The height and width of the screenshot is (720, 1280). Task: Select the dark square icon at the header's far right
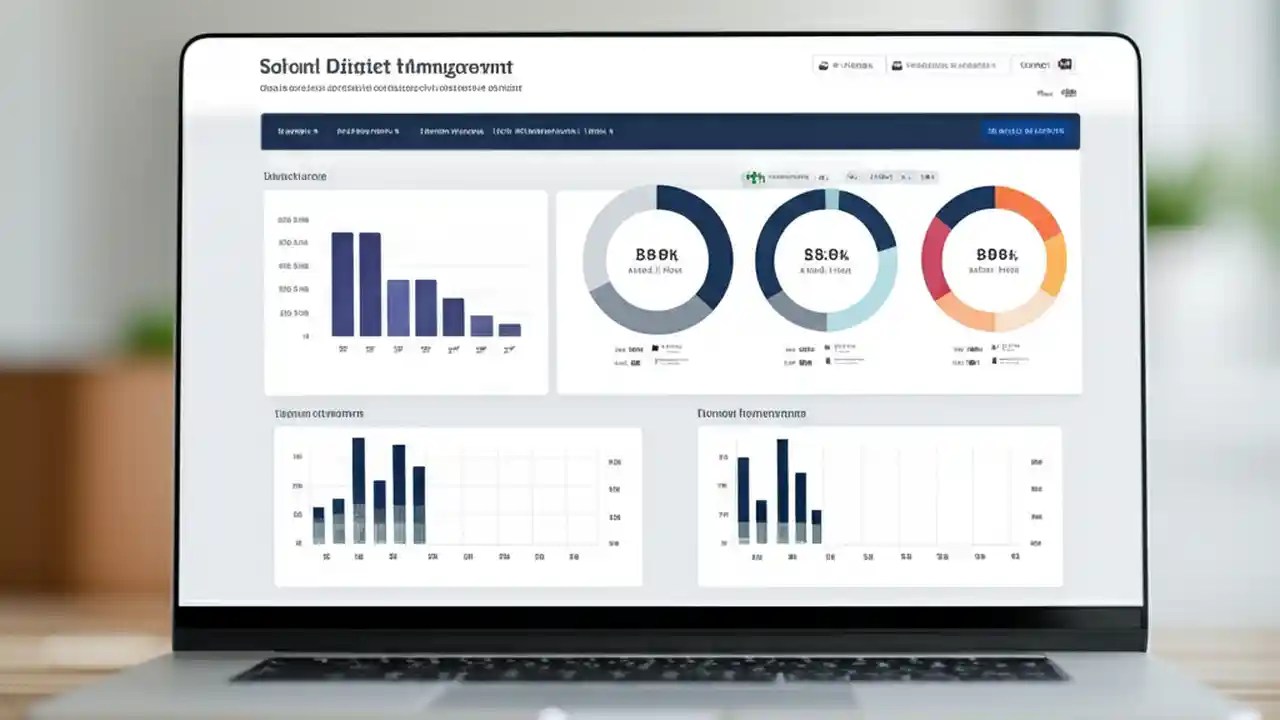pyautogui.click(x=1066, y=64)
